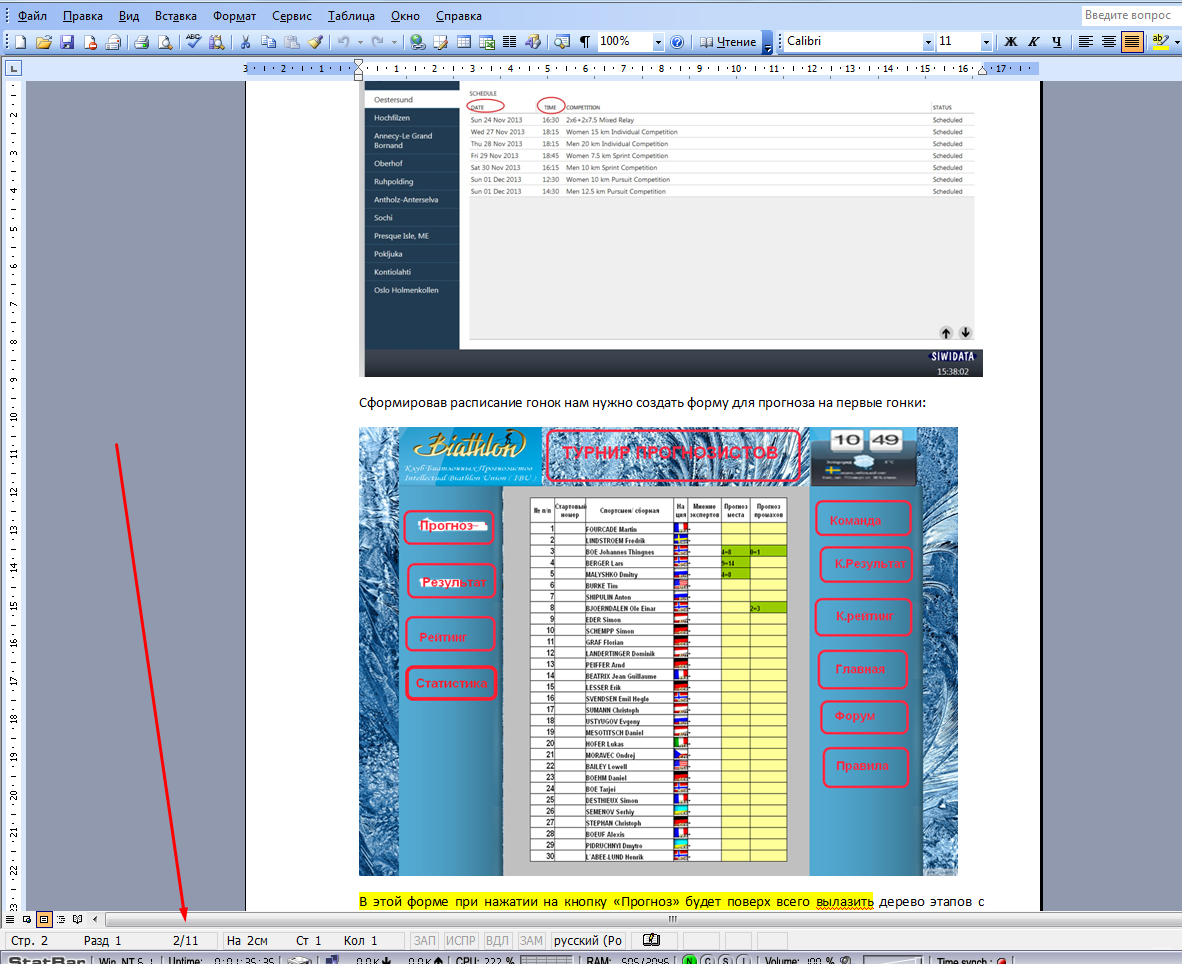This screenshot has width=1182, height=964.
Task: Click the Чтение reading mode button
Action: pos(729,42)
